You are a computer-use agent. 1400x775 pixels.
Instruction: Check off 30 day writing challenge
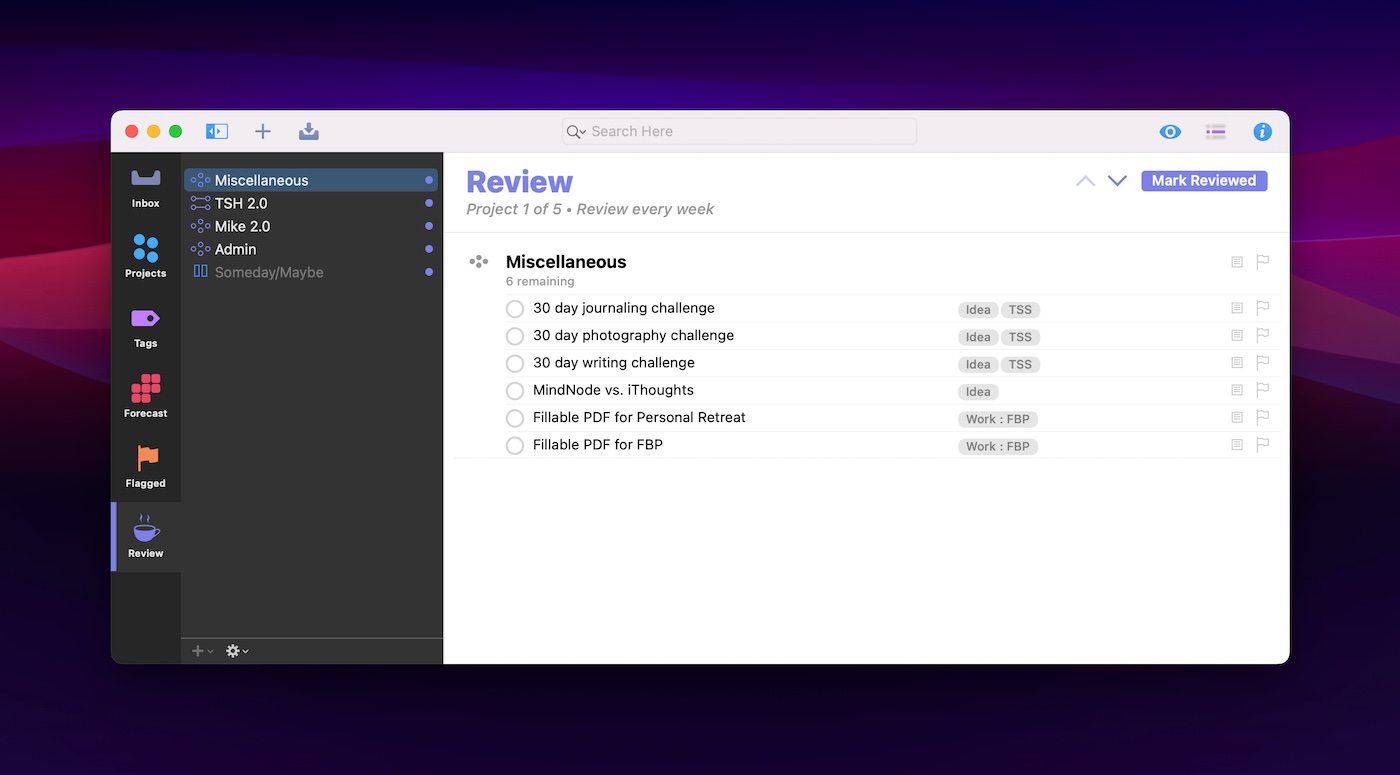point(515,364)
